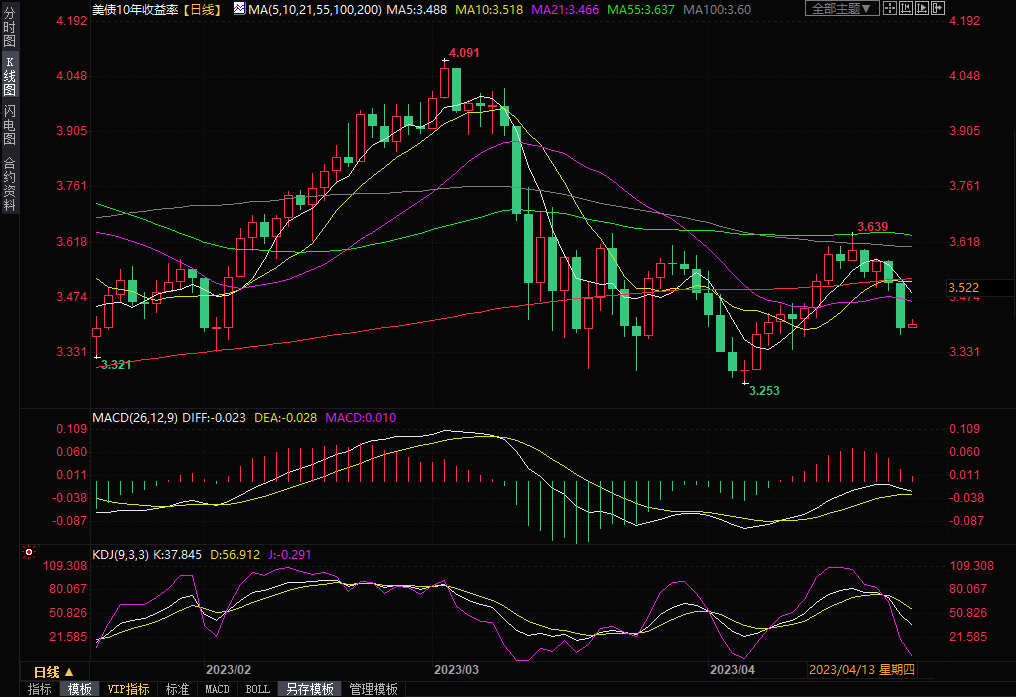Open the 闪电图 side tab
Screen dimensions: 1016x697
point(9,125)
